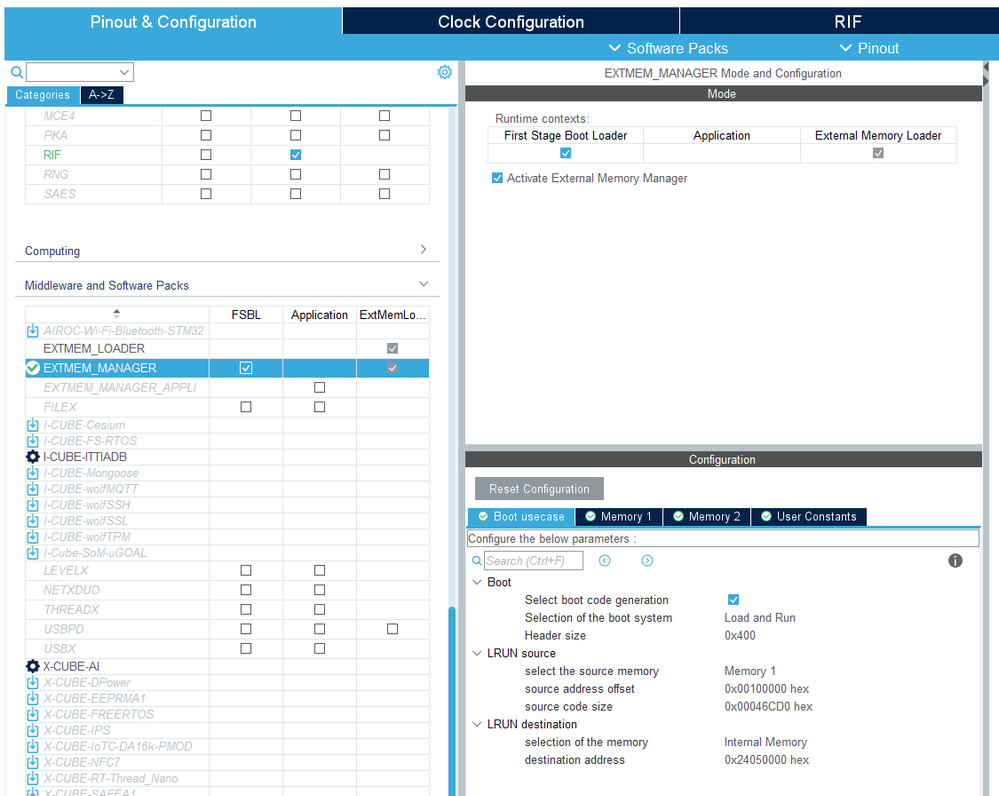Open the Software Packs dropdown
Viewport: 999px width, 796px height.
pyautogui.click(x=668, y=48)
